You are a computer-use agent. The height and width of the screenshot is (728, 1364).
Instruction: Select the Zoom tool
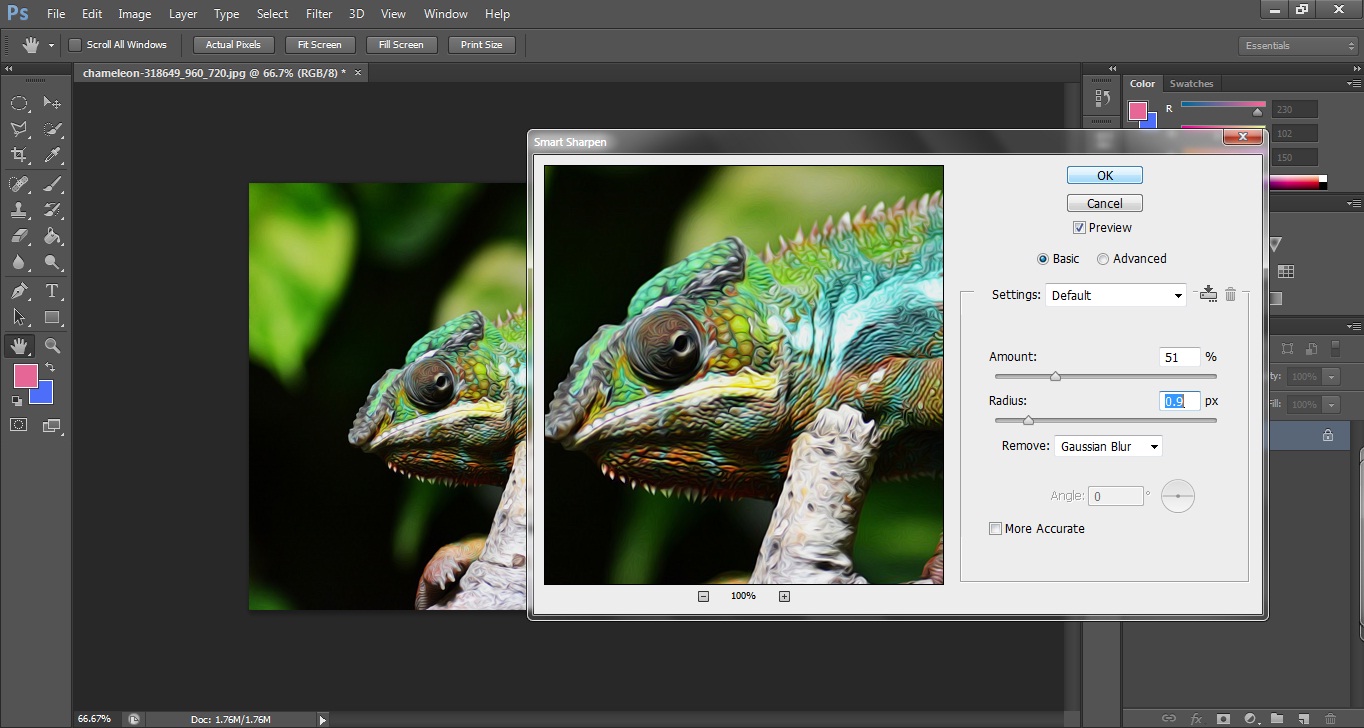[52, 345]
